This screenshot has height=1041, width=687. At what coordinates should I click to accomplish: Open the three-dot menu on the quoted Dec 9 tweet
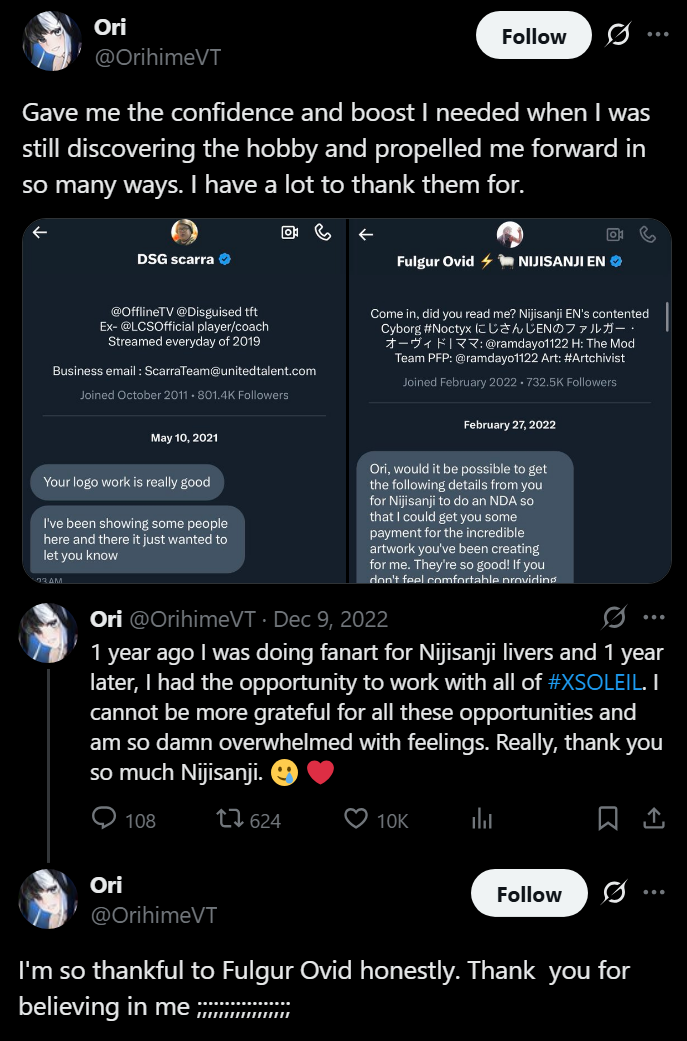653,617
